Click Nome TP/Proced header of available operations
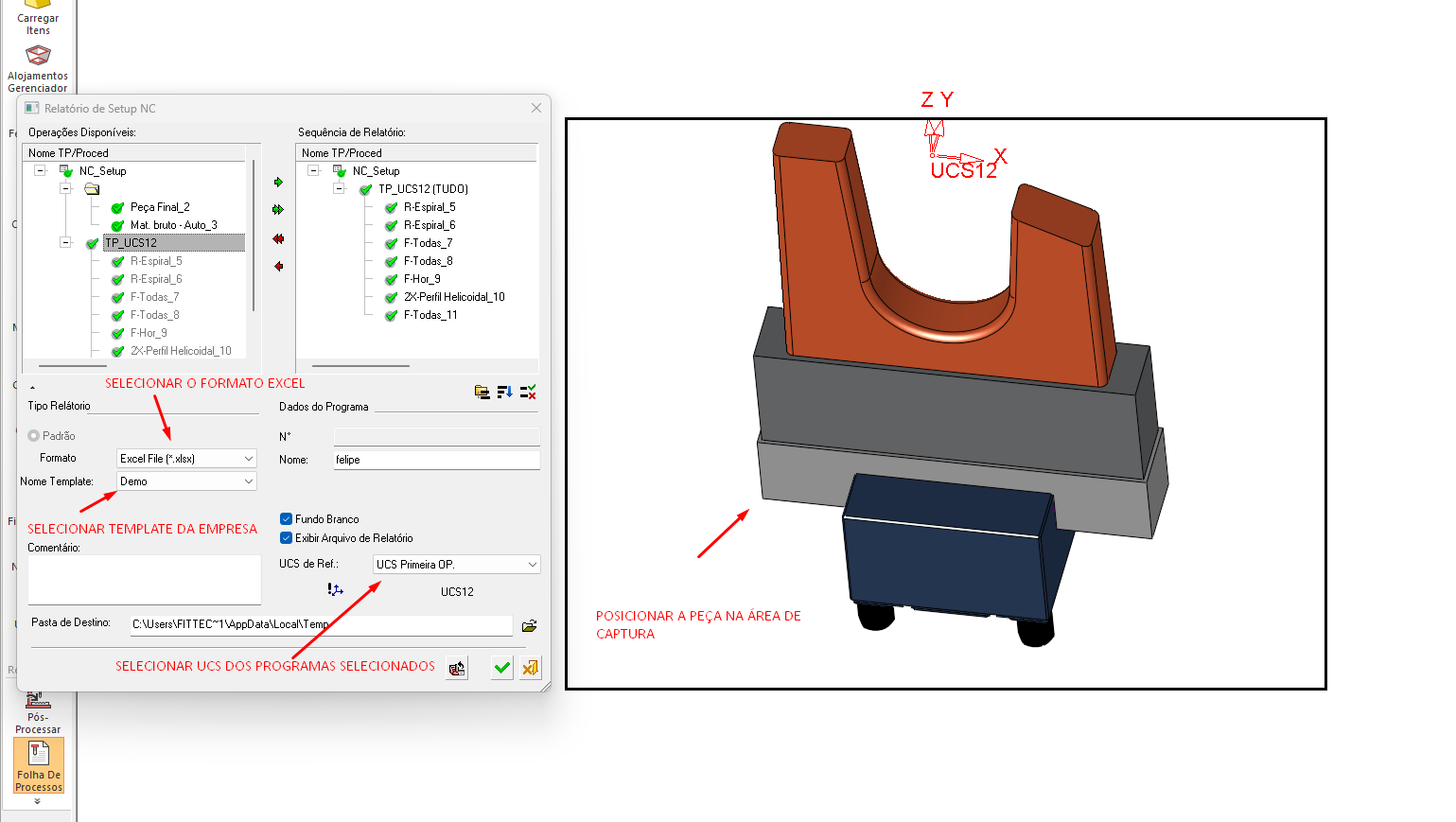The width and height of the screenshot is (1456, 822). [134, 152]
